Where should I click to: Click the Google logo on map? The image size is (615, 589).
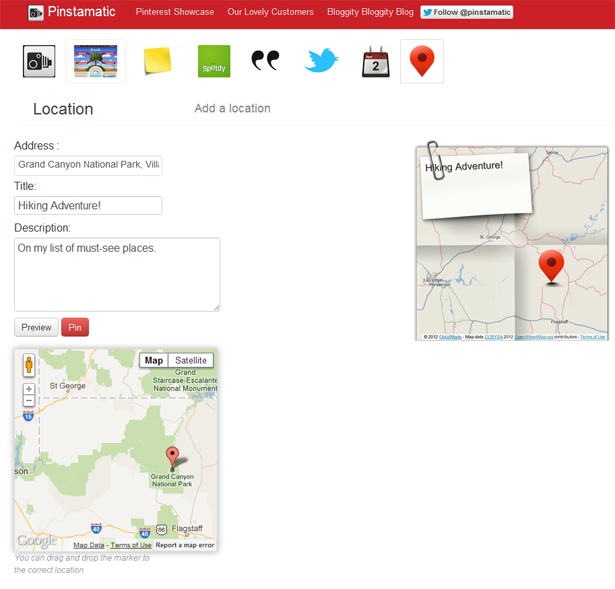(37, 540)
